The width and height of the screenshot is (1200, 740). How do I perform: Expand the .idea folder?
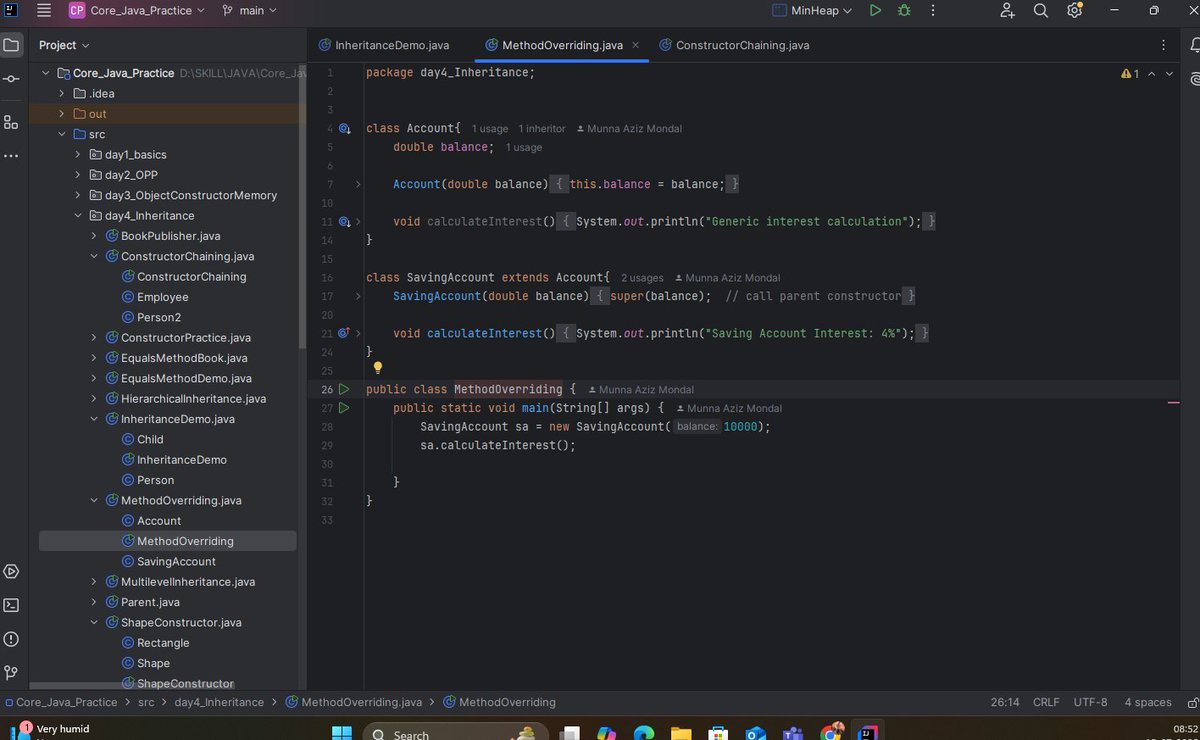point(62,94)
